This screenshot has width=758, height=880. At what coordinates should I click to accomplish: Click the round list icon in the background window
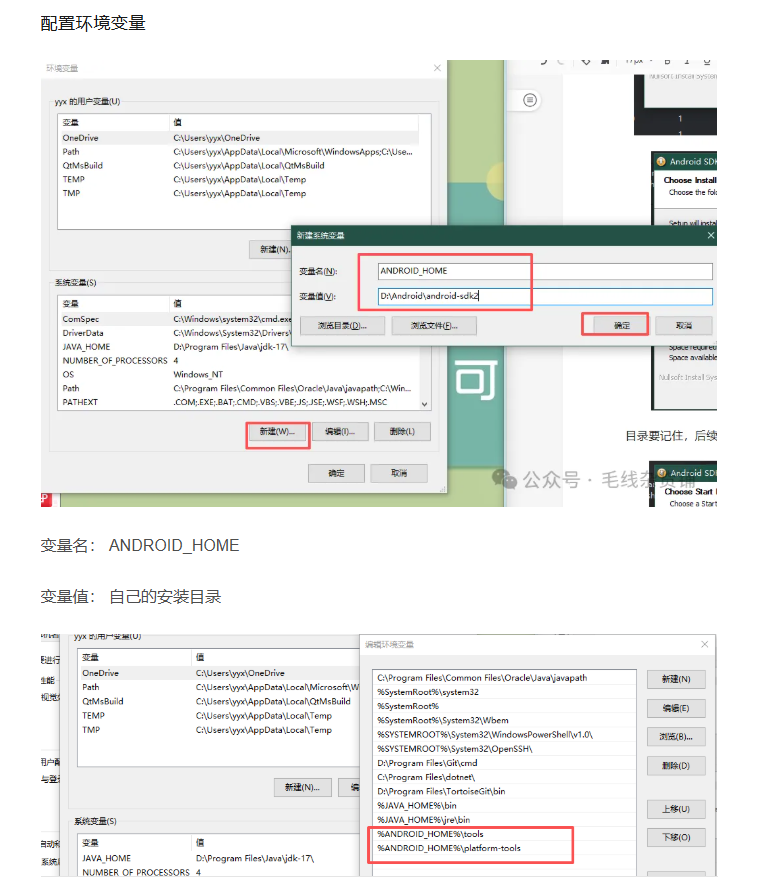click(530, 100)
